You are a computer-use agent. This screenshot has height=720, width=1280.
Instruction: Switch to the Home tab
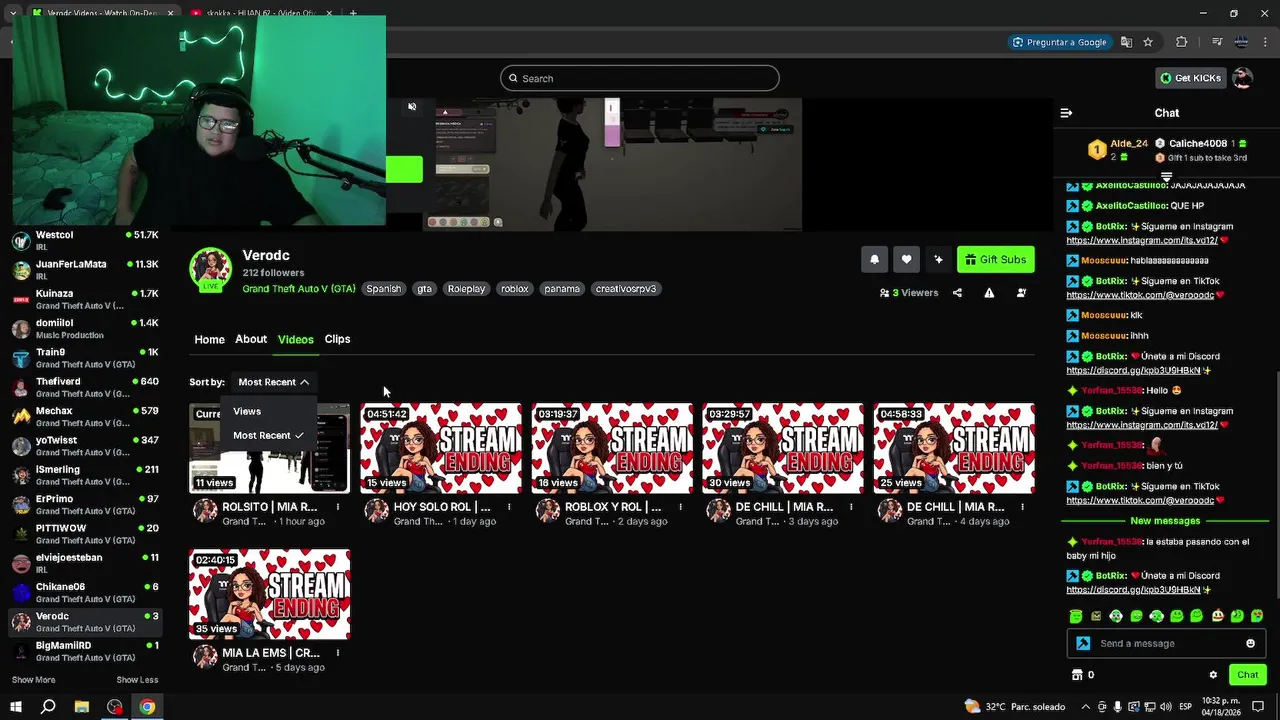pos(209,339)
